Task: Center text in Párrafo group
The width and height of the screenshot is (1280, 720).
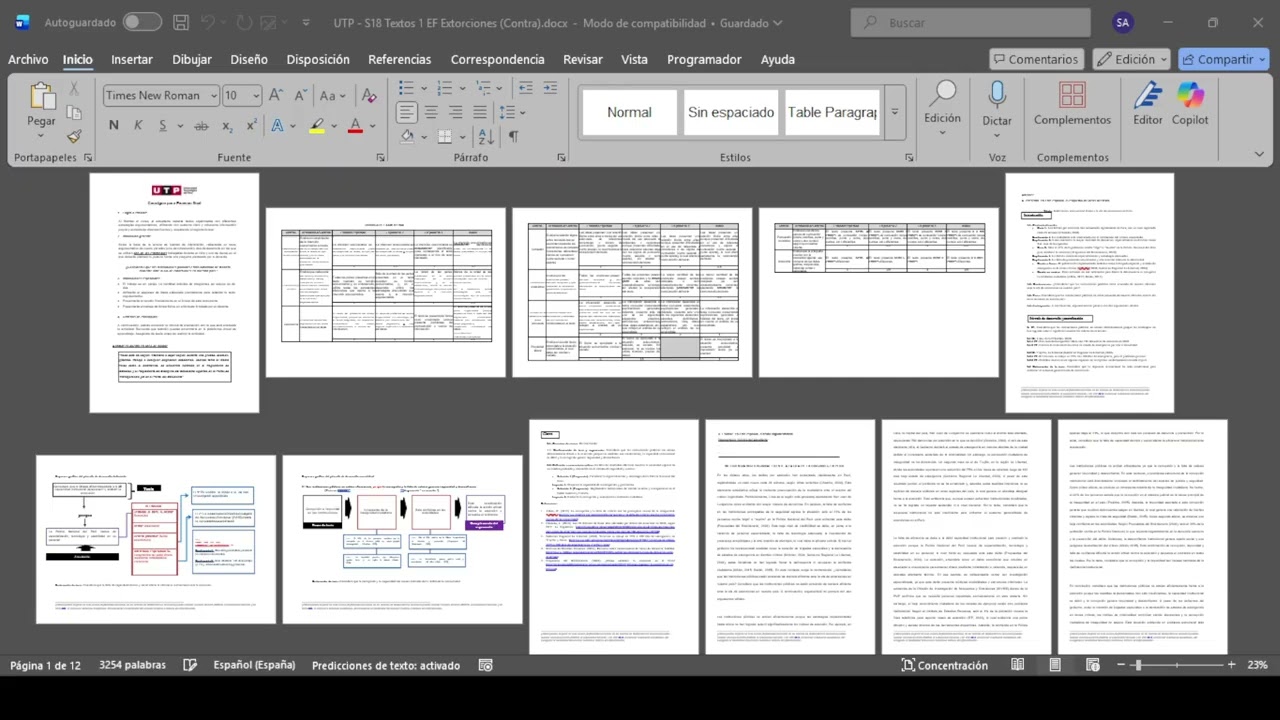Action: click(x=431, y=112)
